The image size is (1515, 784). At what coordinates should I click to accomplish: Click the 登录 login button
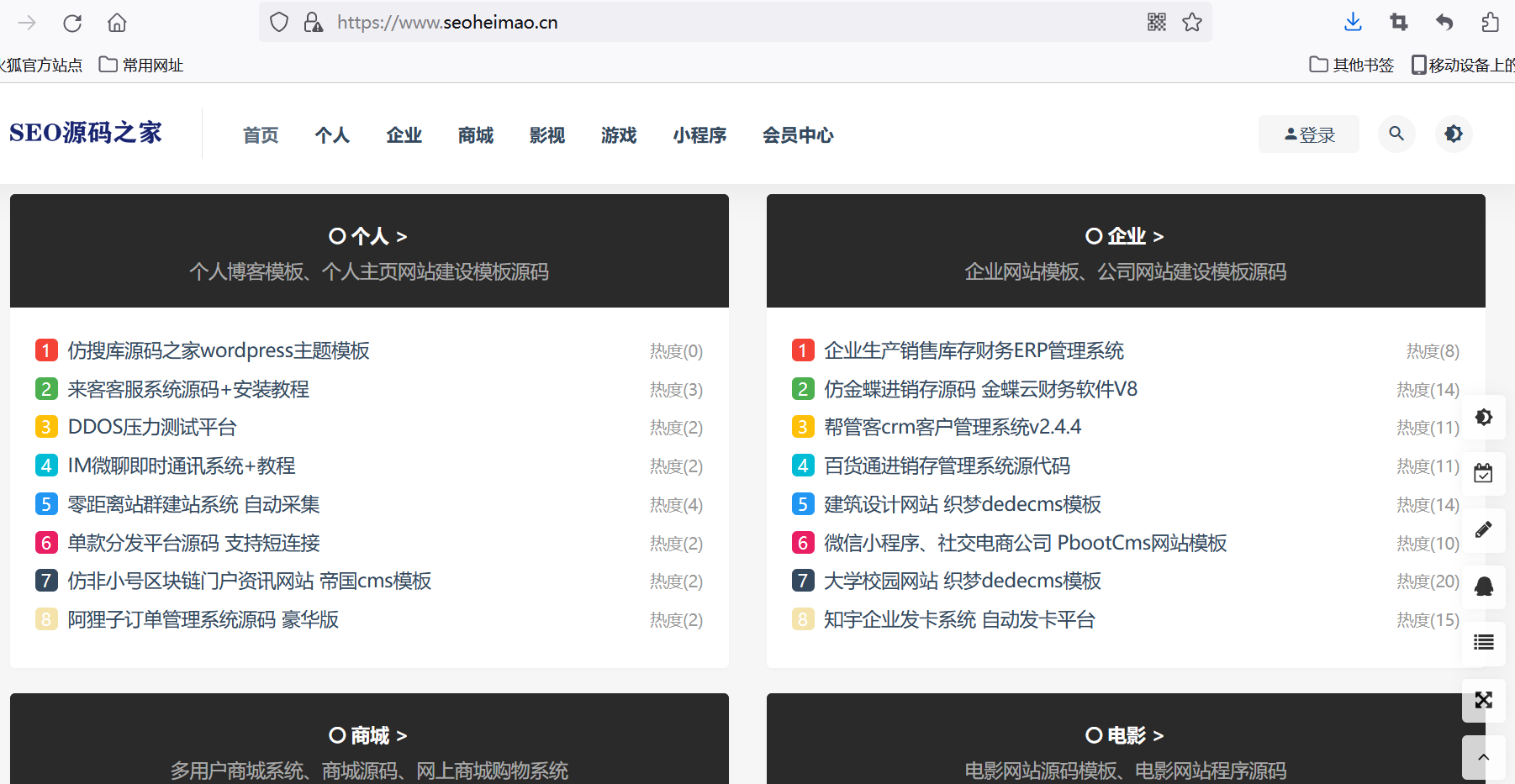(x=1309, y=134)
